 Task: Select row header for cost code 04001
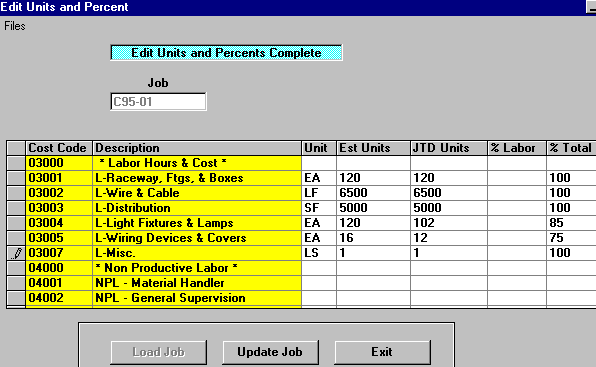pos(16,283)
